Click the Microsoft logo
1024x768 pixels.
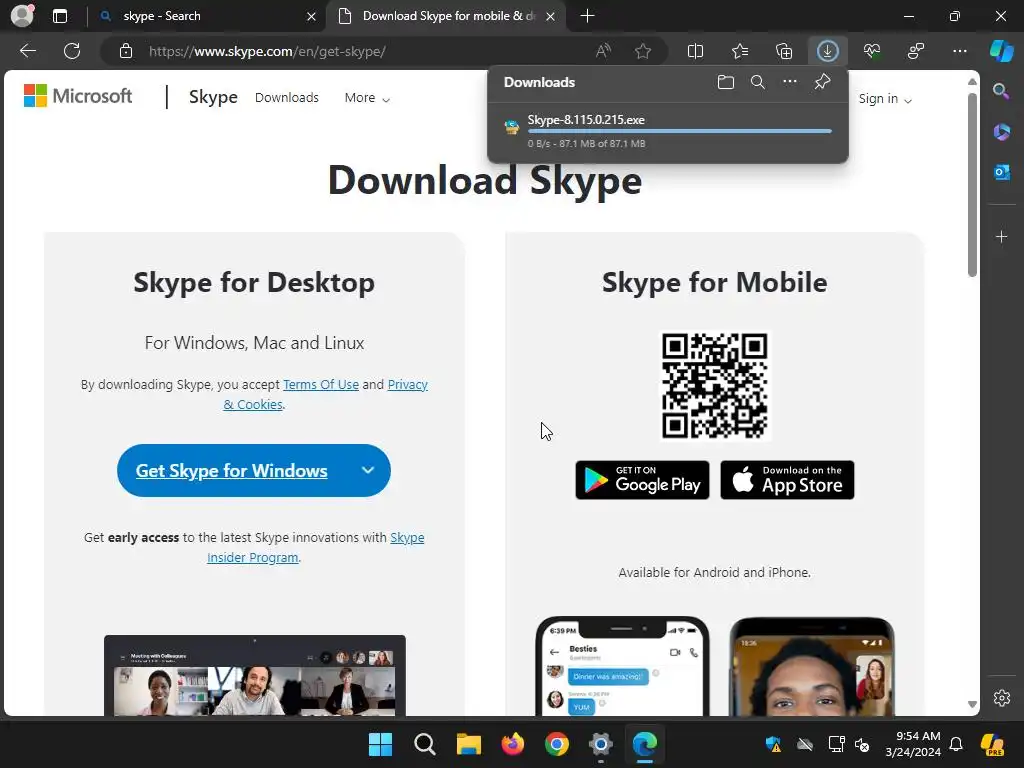click(78, 96)
